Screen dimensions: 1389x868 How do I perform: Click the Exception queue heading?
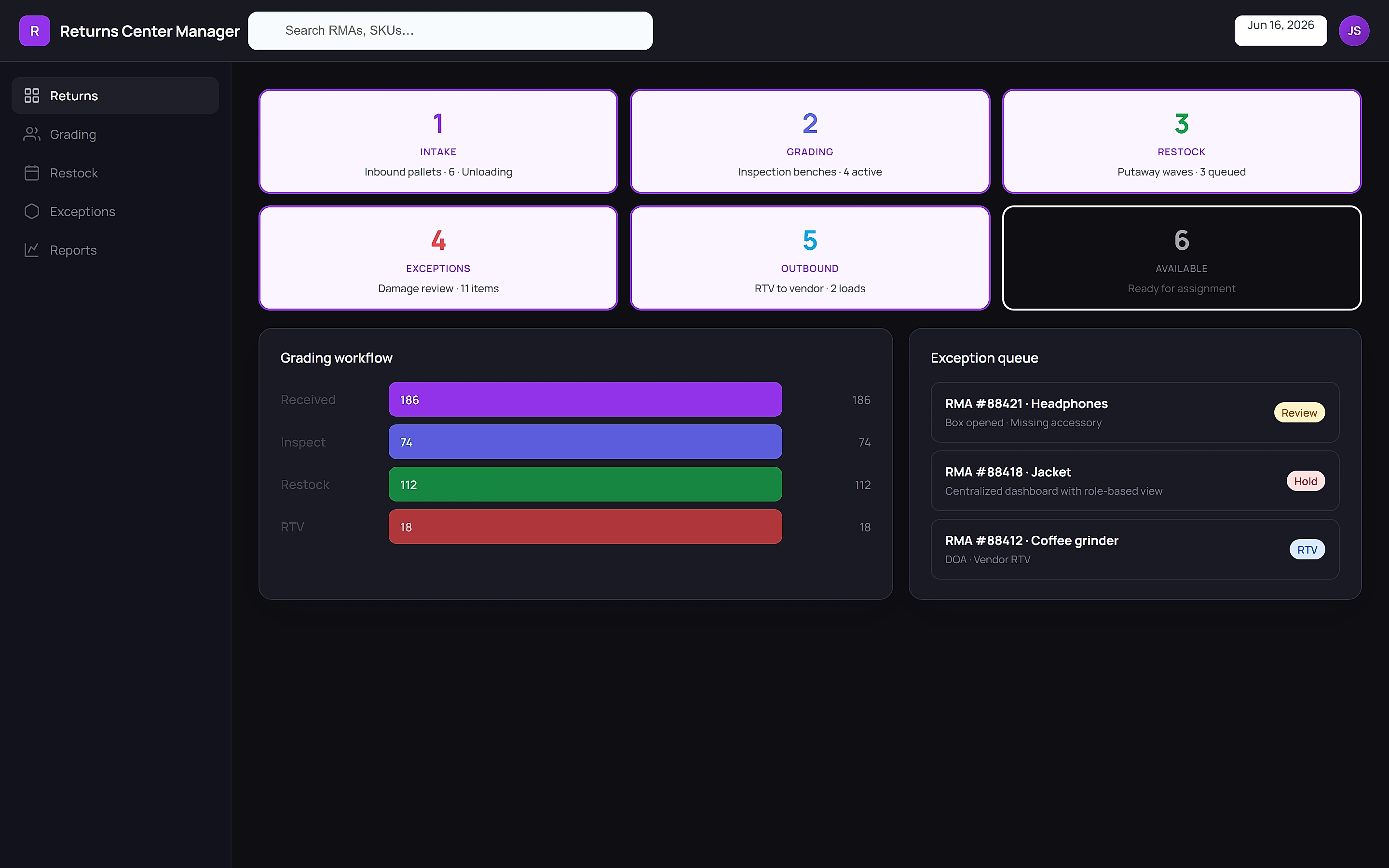984,358
